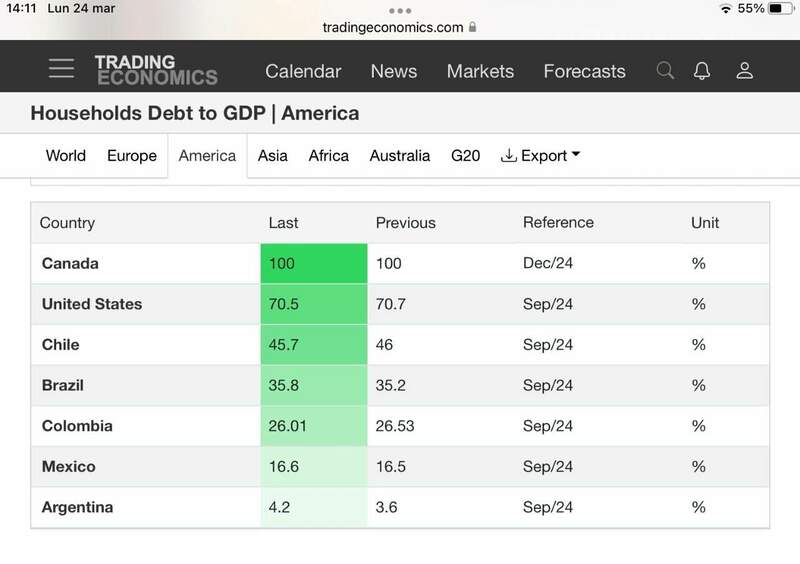Switch to the Europe tab
The height and width of the screenshot is (564, 800).
tap(132, 155)
